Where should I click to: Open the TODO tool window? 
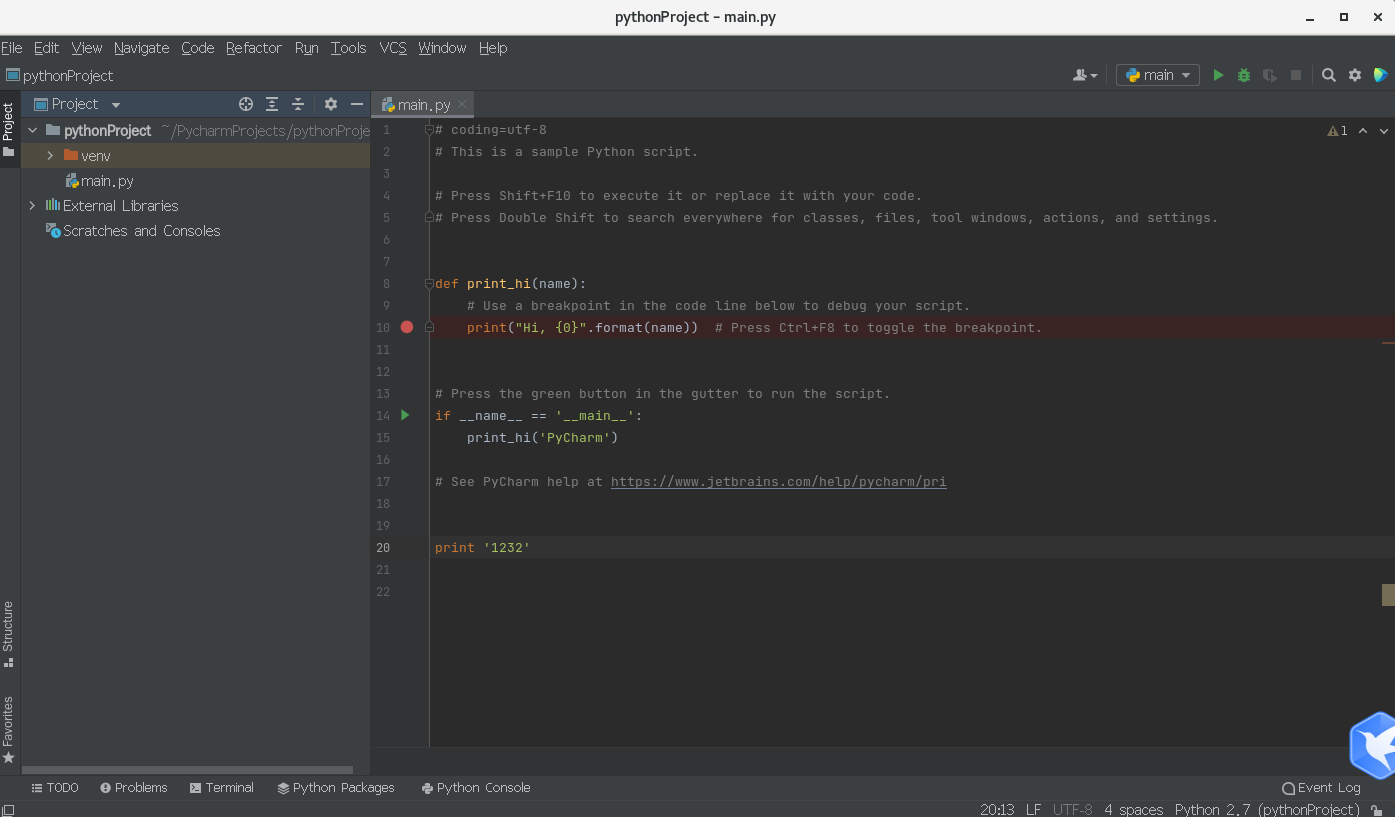click(55, 788)
